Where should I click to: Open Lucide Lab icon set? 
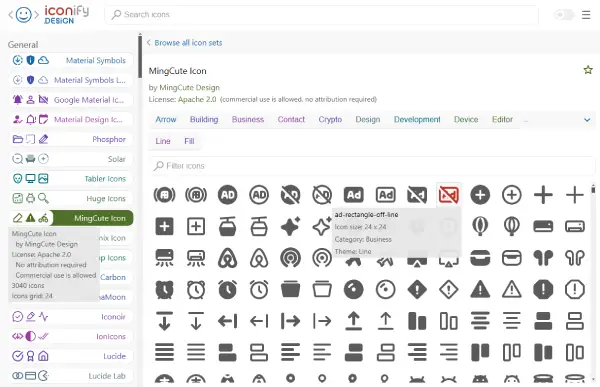pos(71,376)
